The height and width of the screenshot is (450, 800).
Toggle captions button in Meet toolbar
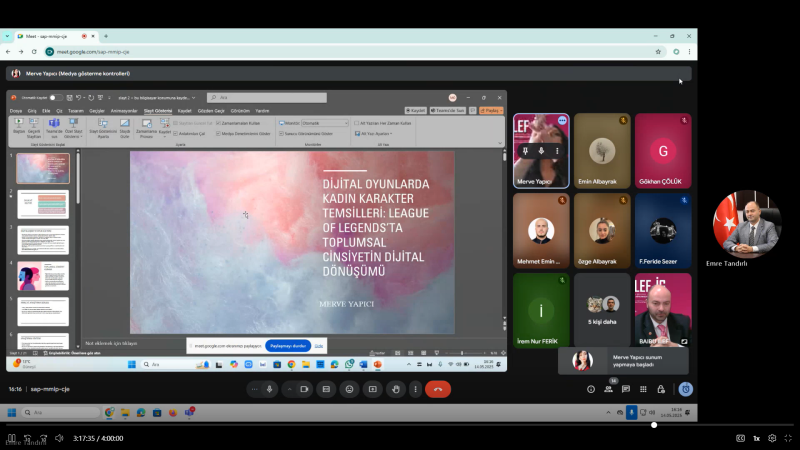(x=325, y=389)
